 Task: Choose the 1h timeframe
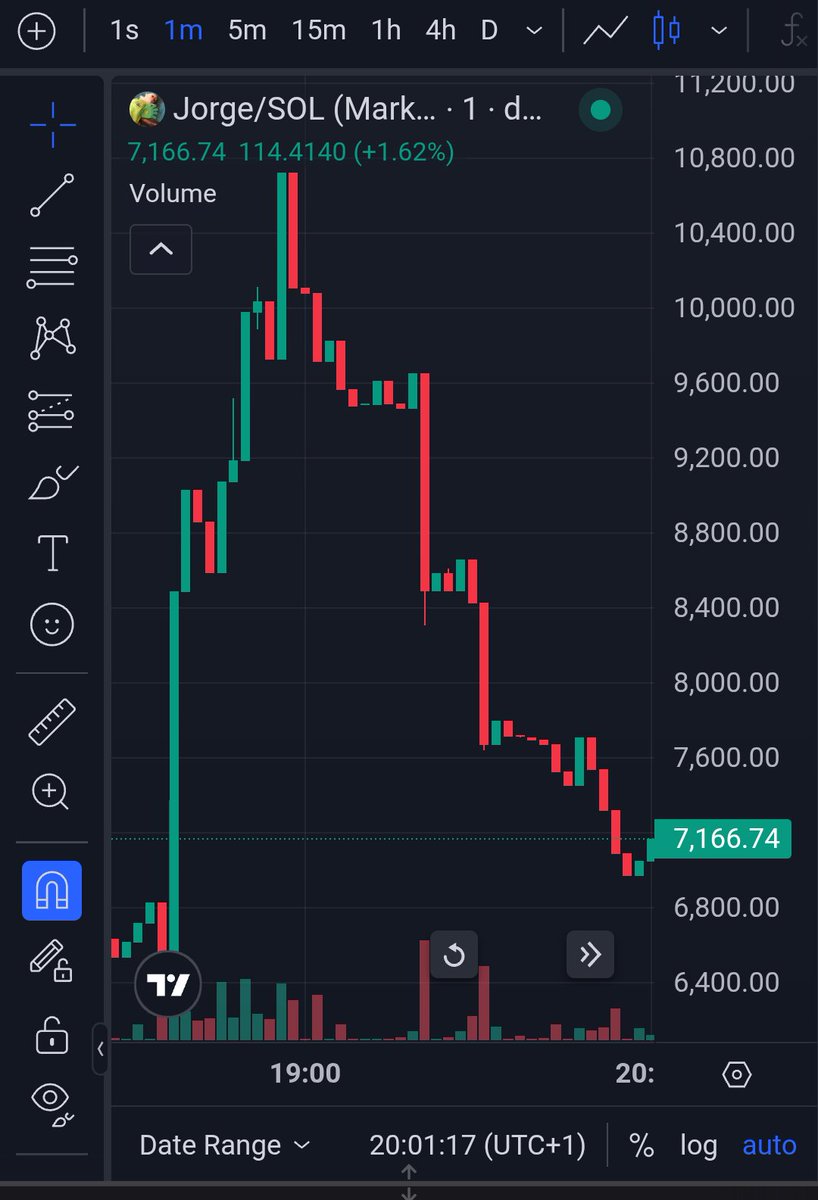click(x=386, y=31)
